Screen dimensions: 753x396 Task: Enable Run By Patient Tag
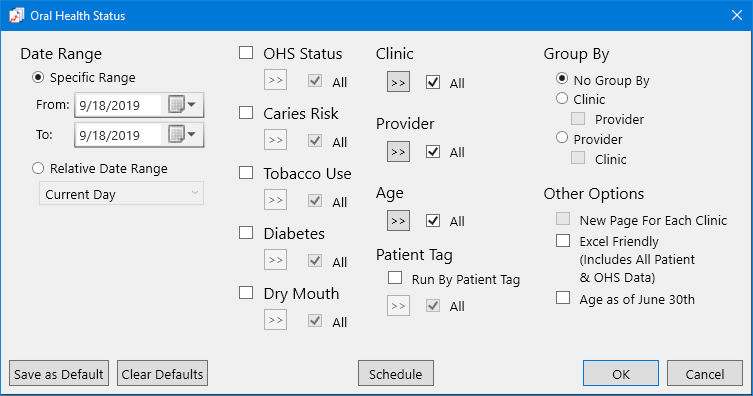click(395, 277)
